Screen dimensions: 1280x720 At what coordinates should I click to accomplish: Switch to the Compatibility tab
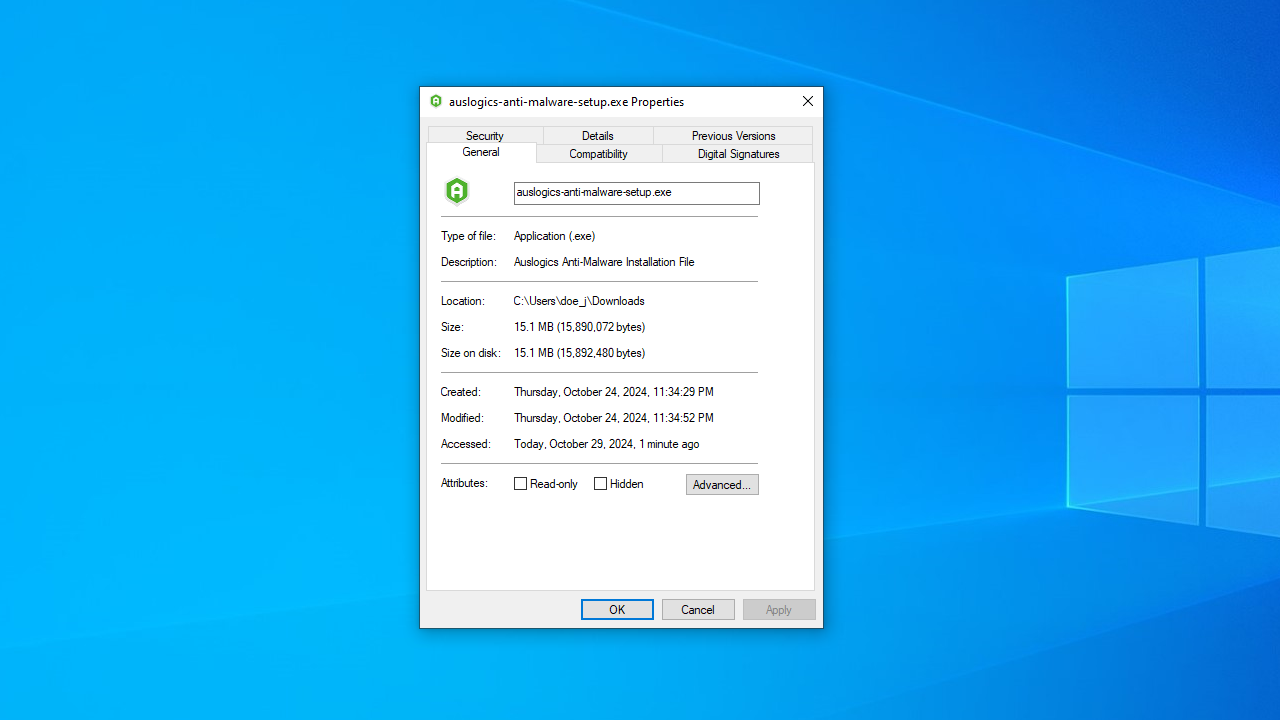(598, 154)
